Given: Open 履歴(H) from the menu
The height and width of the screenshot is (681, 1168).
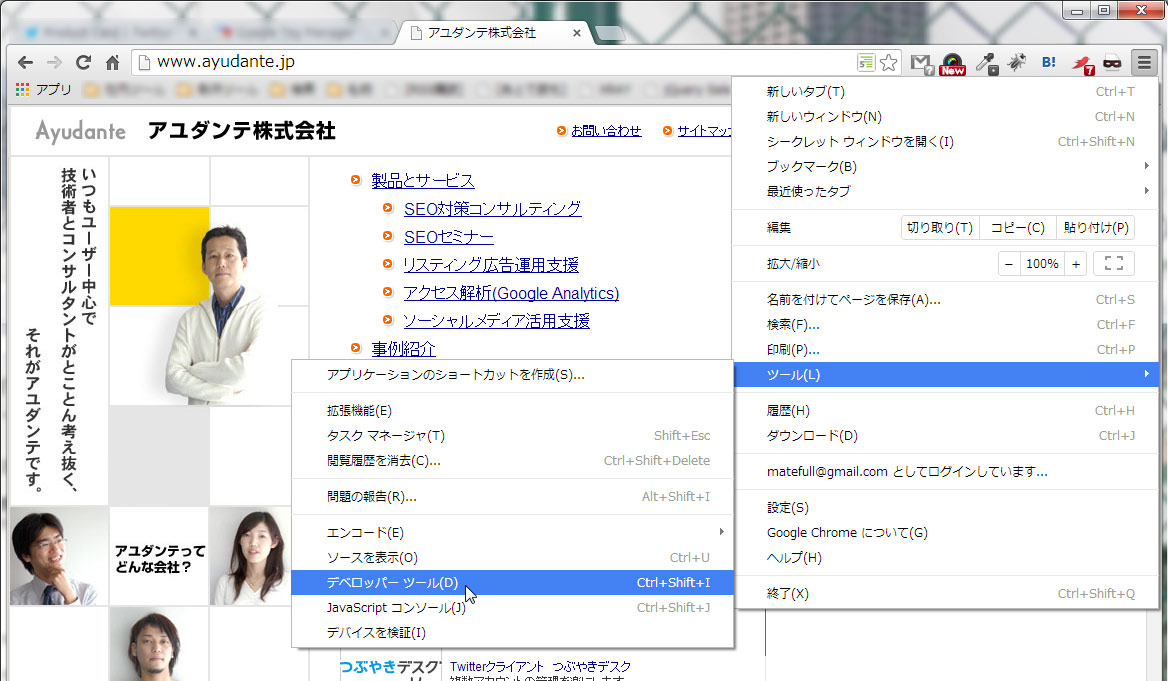Looking at the screenshot, I should pyautogui.click(x=946, y=411).
